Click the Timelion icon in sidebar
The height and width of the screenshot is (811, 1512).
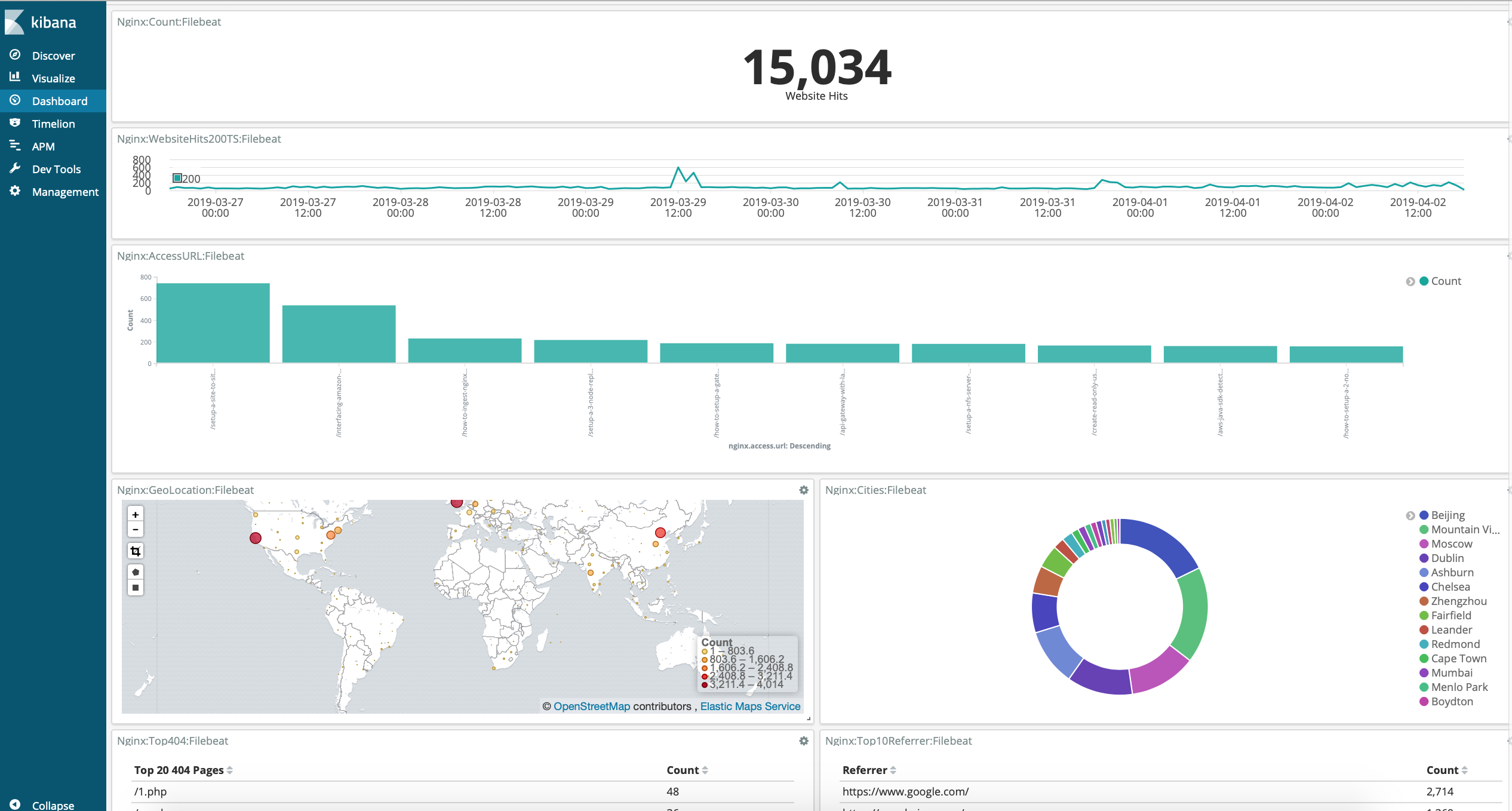coord(14,123)
